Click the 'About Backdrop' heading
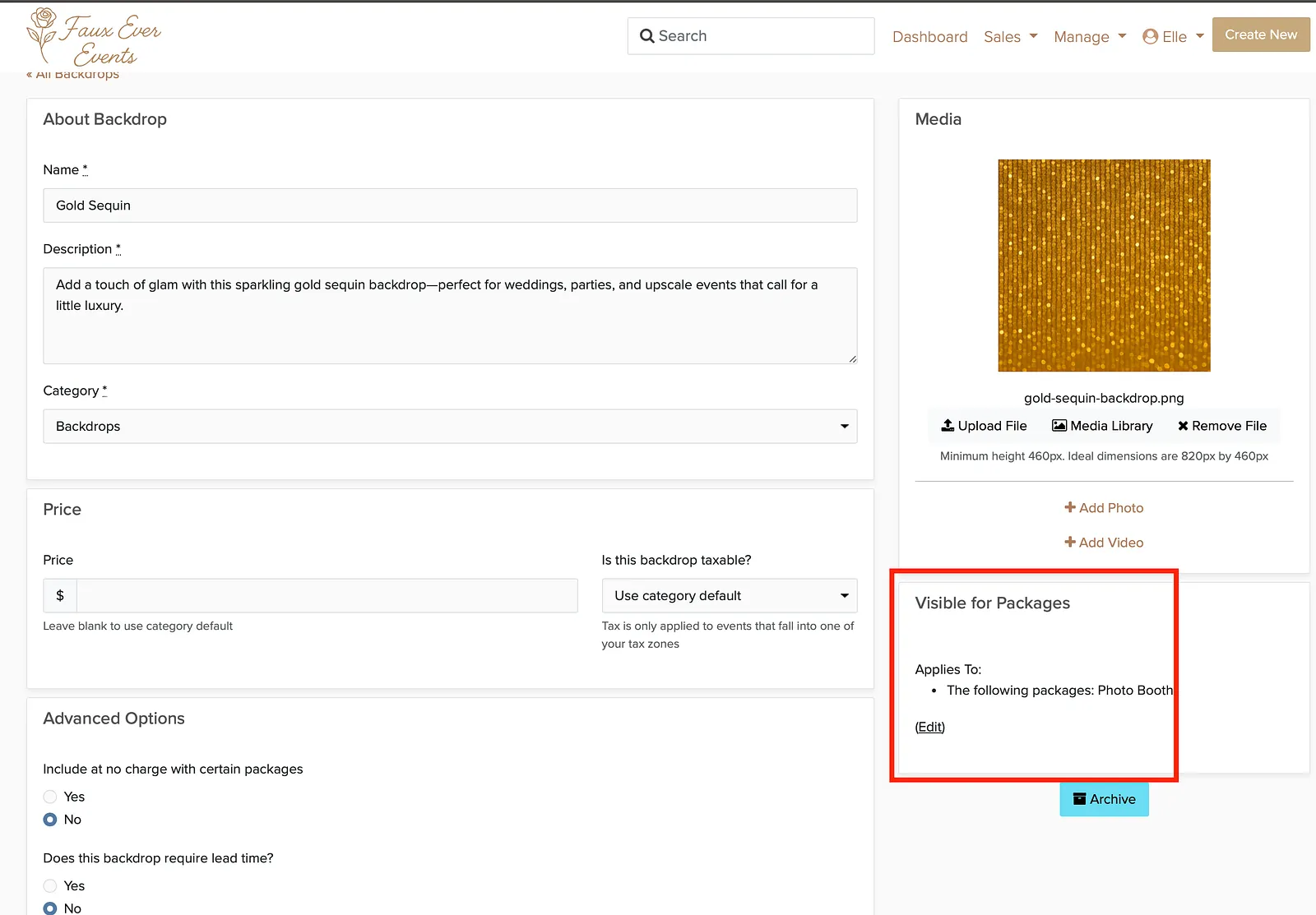The height and width of the screenshot is (915, 1316). point(104,119)
